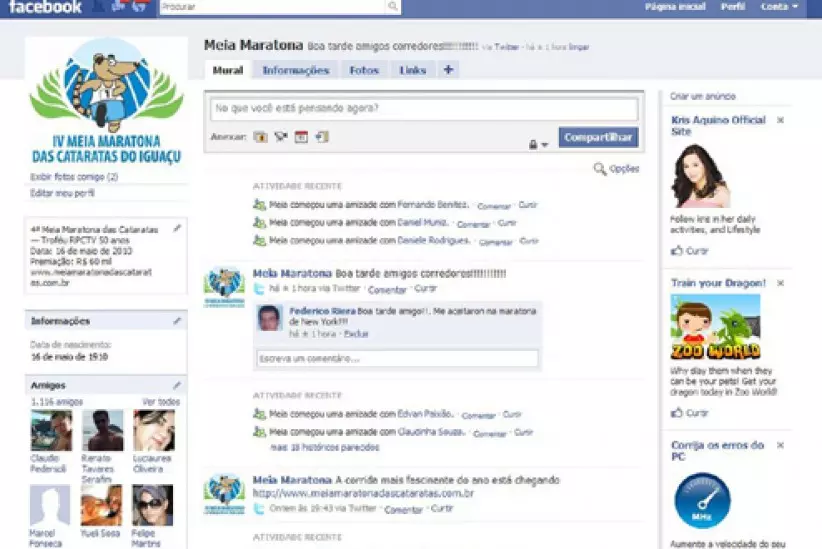Click Claudio Pedencil's friend thumbnail
The width and height of the screenshot is (822, 549).
pyautogui.click(x=51, y=431)
